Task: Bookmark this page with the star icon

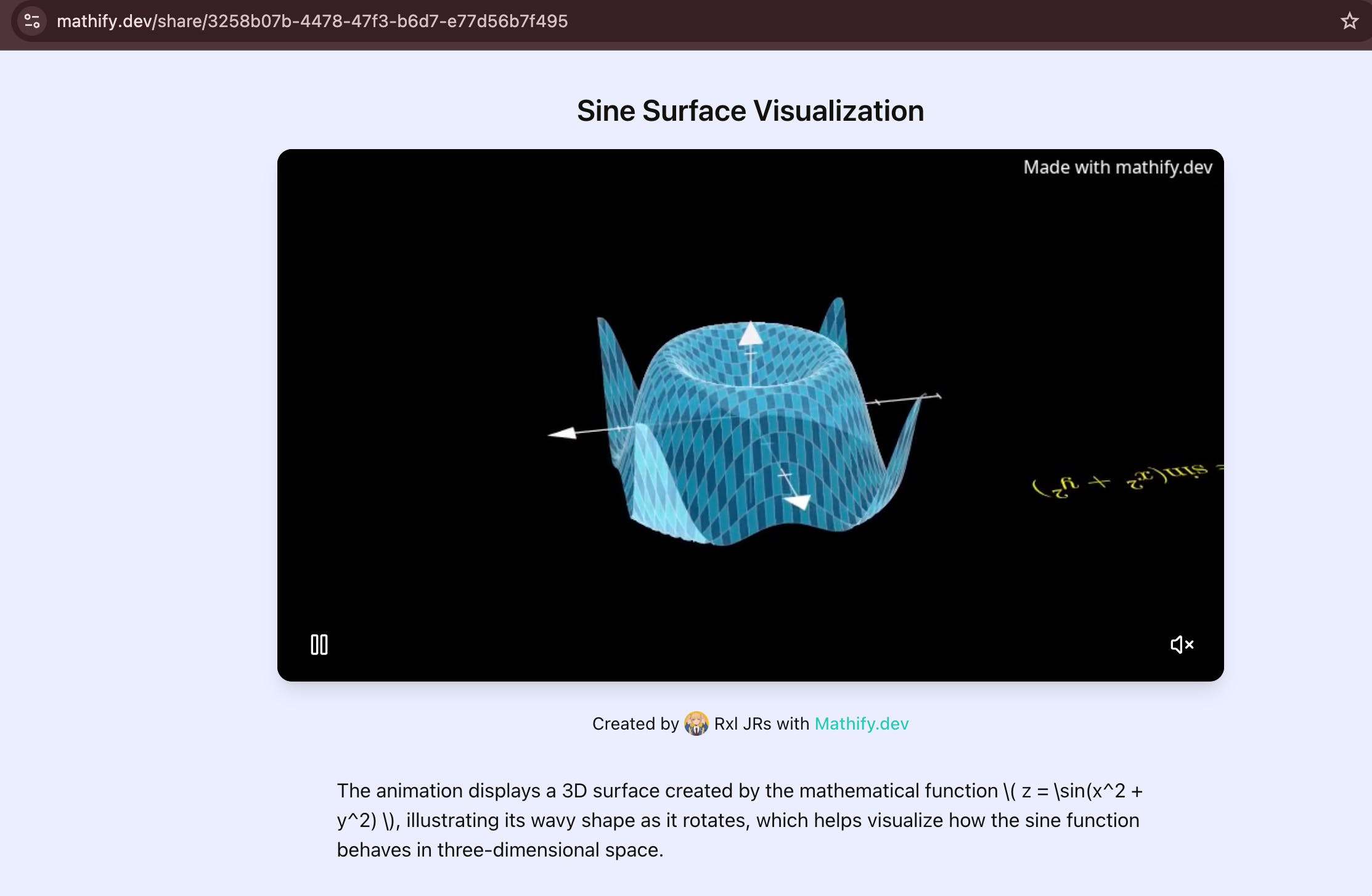Action: [1349, 21]
